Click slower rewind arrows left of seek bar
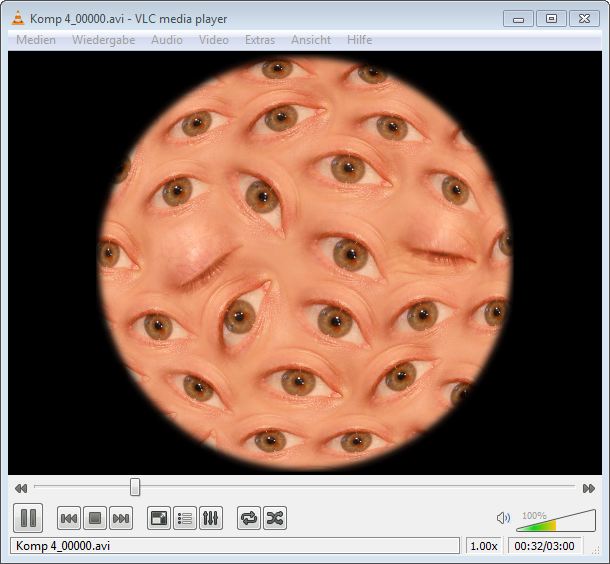Image resolution: width=610 pixels, height=564 pixels. [21, 488]
